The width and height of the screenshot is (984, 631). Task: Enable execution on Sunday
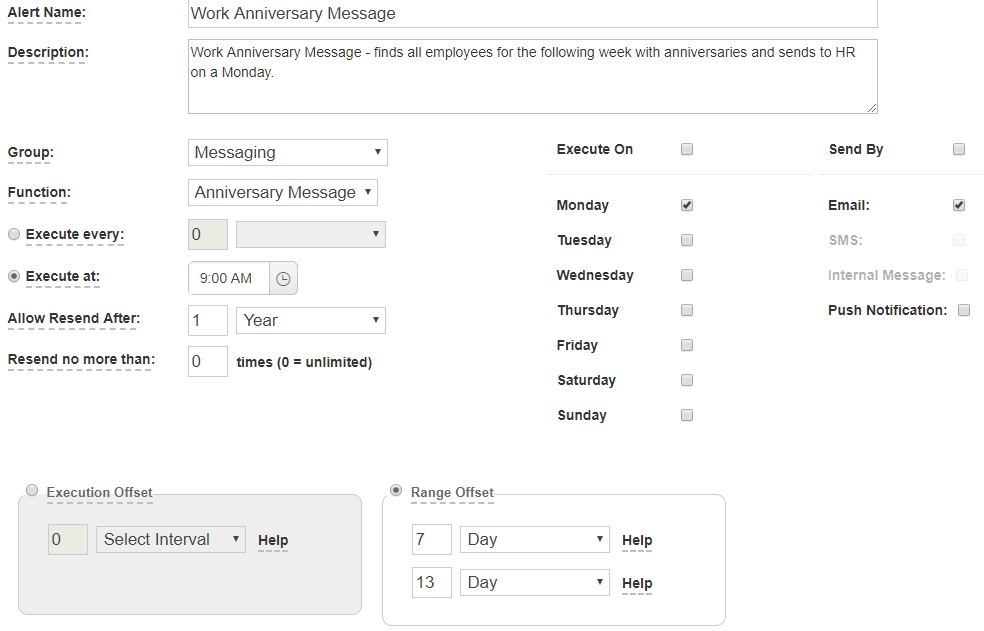[687, 415]
